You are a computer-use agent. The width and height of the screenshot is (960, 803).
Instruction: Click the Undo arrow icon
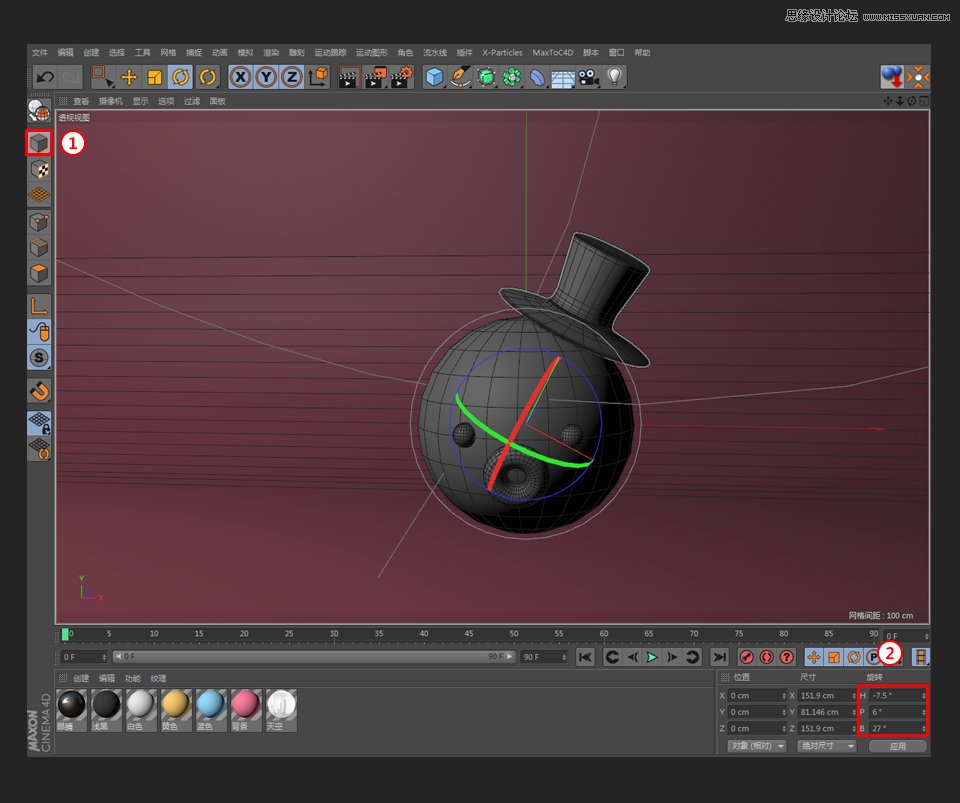(x=45, y=77)
